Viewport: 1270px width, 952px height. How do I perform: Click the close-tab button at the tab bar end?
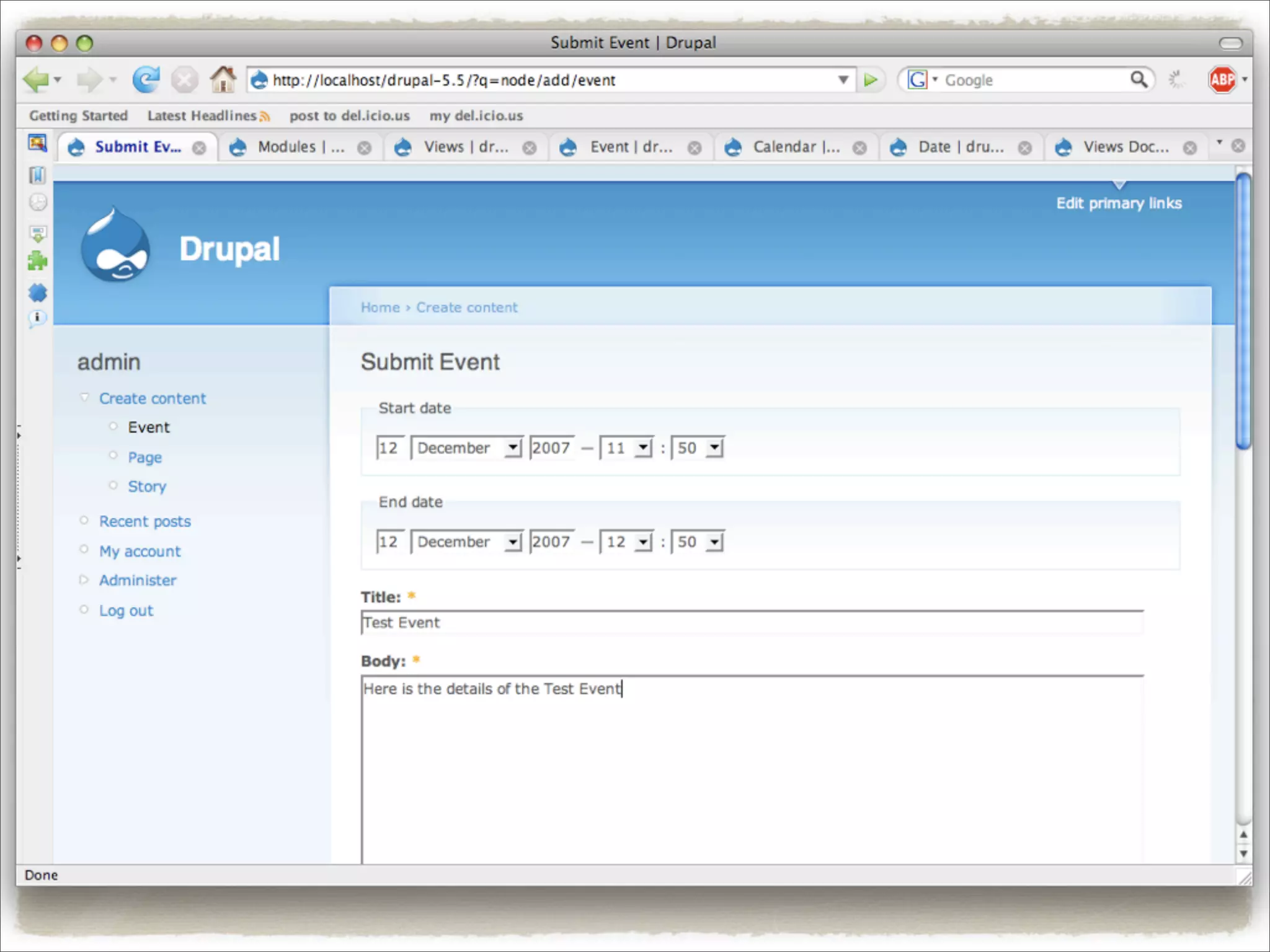(x=1238, y=146)
